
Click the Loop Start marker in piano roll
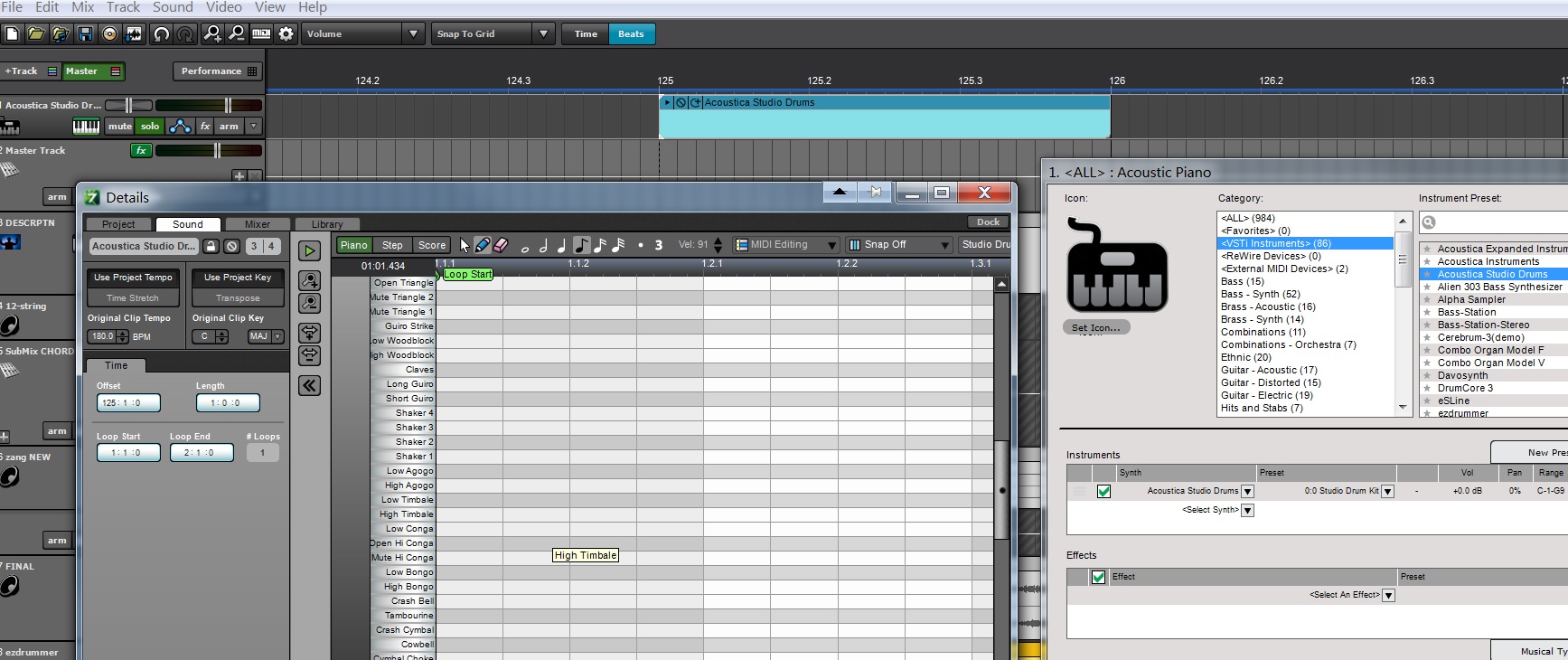[x=467, y=275]
